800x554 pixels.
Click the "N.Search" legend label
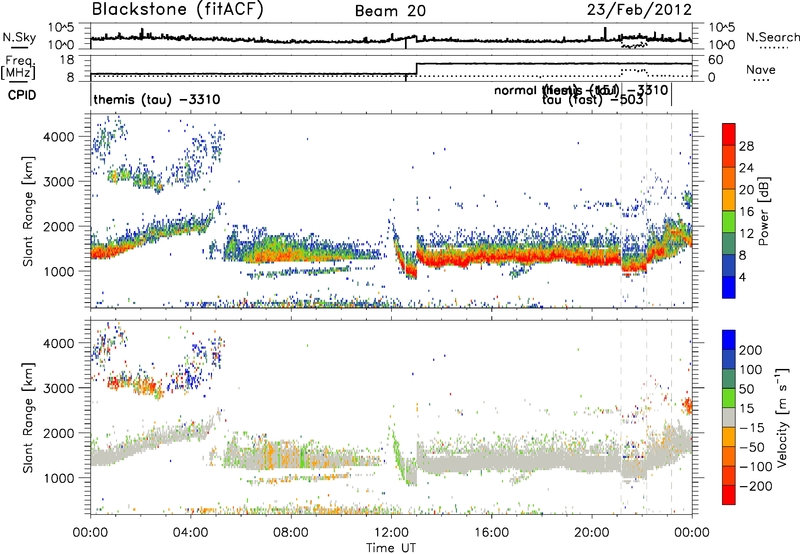(772, 37)
